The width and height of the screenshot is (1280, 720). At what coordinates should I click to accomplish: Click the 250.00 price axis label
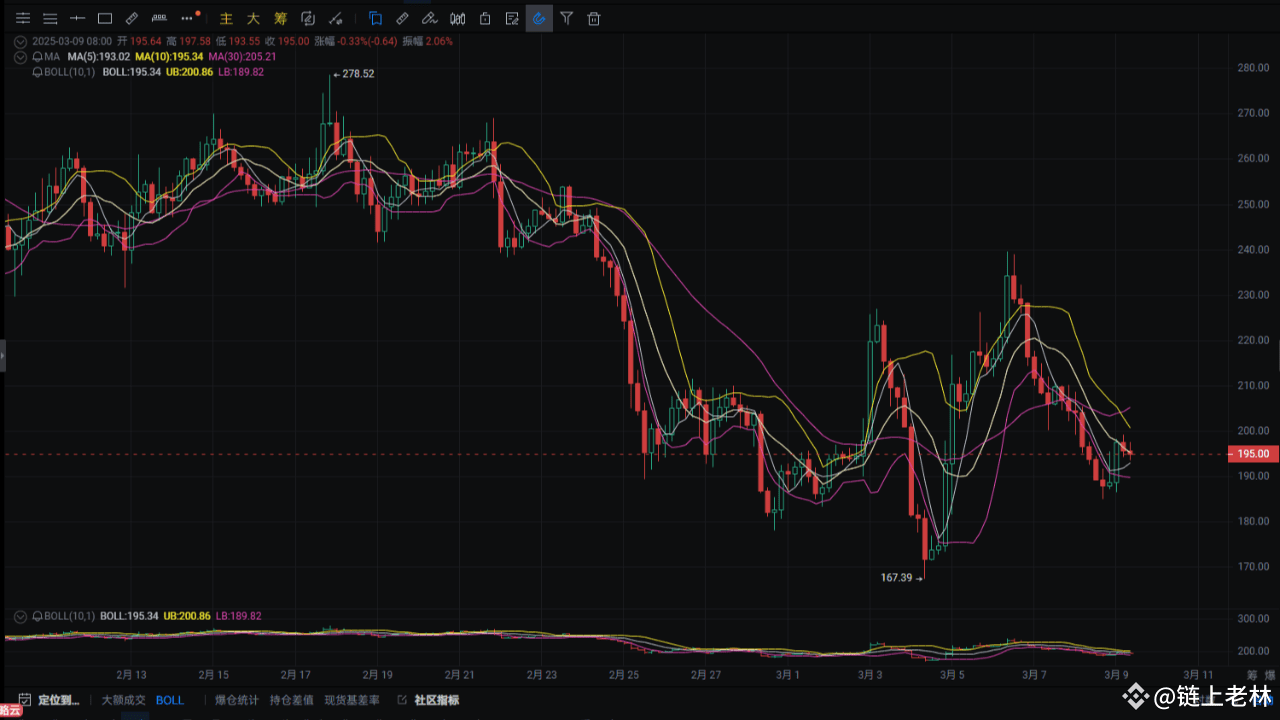[x=1254, y=204]
